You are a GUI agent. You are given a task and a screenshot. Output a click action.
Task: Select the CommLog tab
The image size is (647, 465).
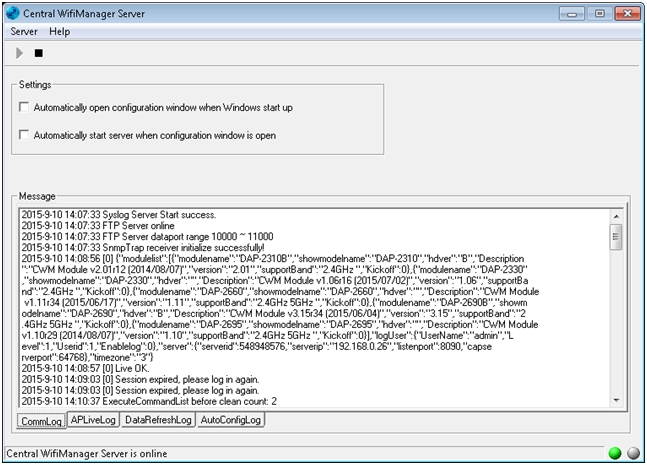pos(41,420)
